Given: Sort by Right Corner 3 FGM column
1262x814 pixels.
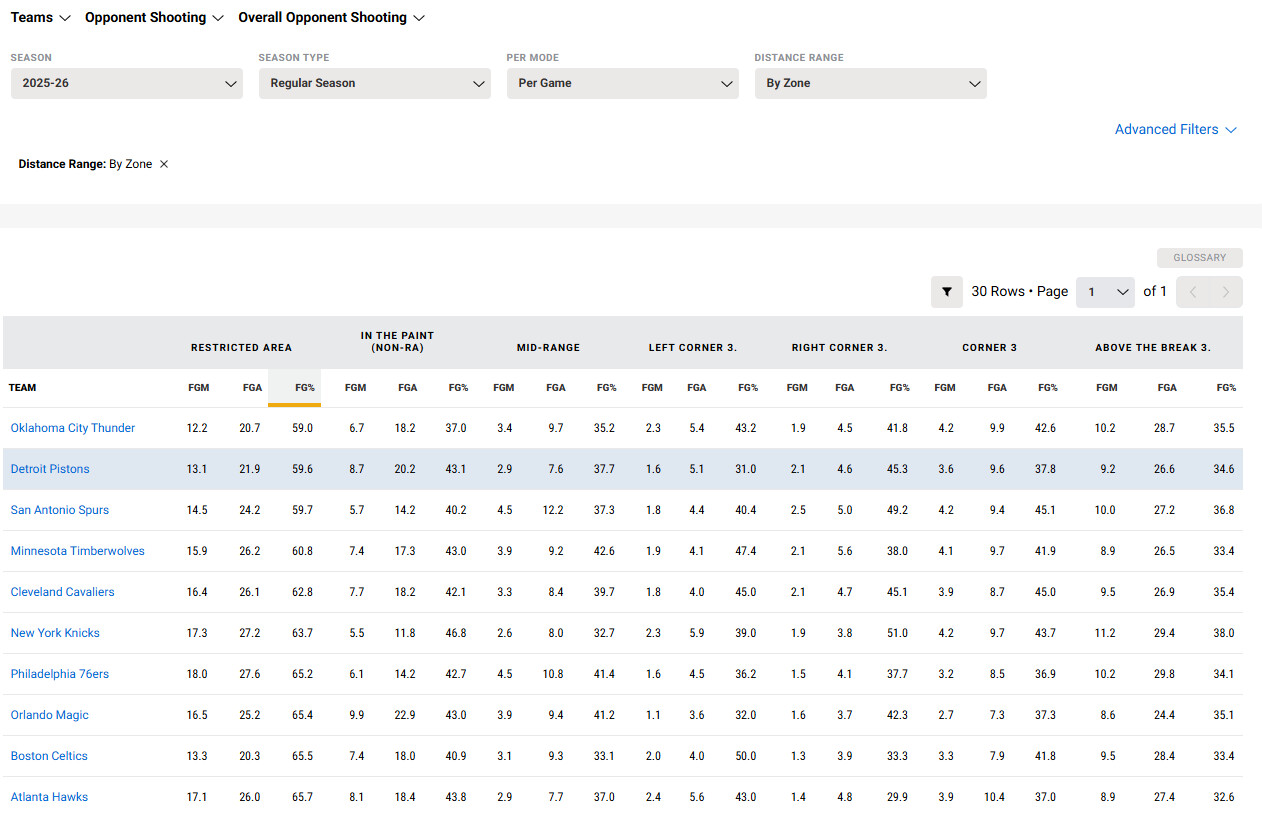Looking at the screenshot, I should point(797,388).
